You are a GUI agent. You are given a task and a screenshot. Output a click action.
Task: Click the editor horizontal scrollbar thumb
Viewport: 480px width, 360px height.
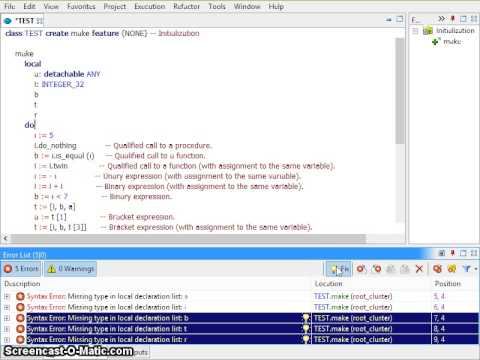(x=188, y=238)
